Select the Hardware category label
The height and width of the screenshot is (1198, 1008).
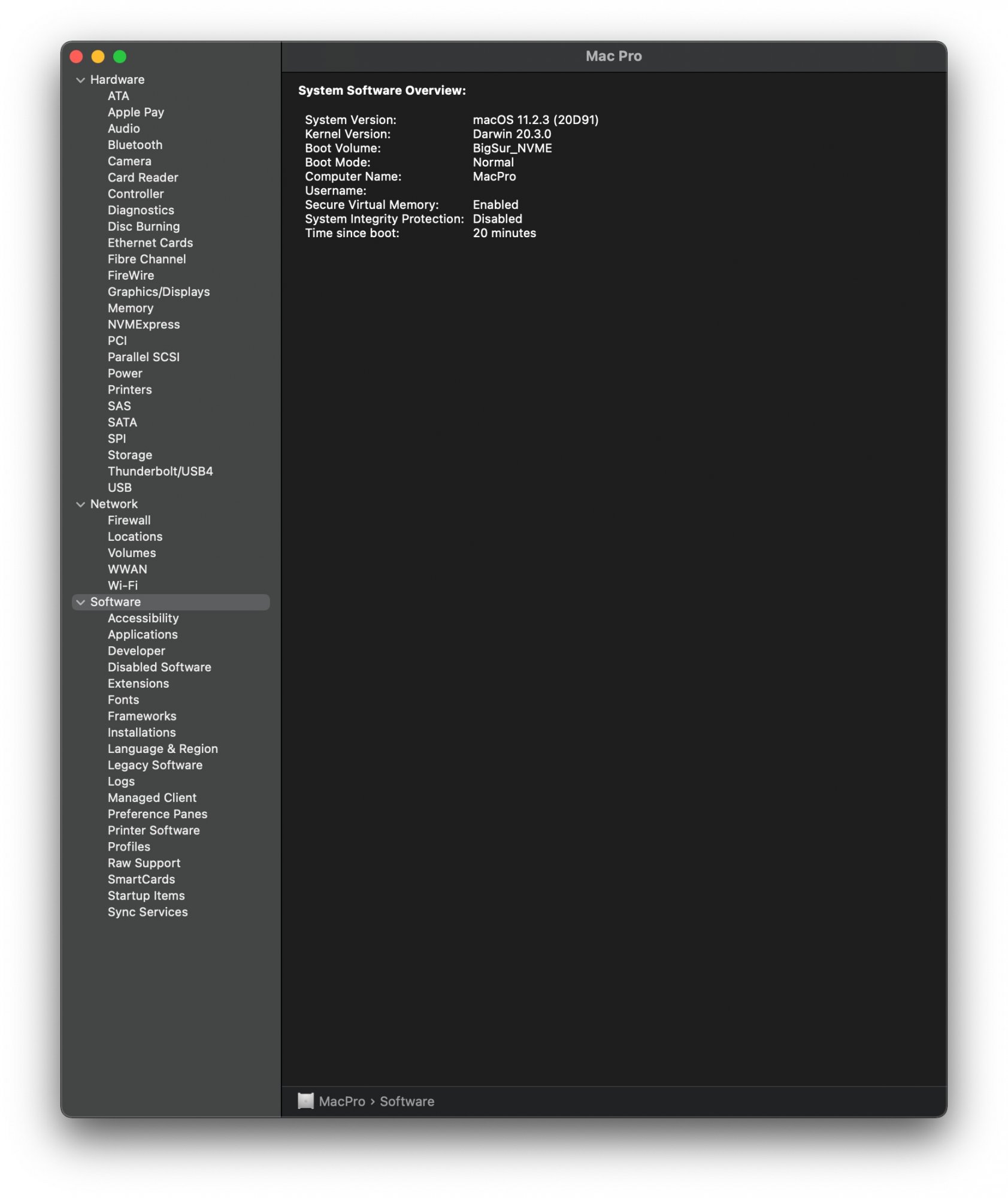(x=117, y=80)
